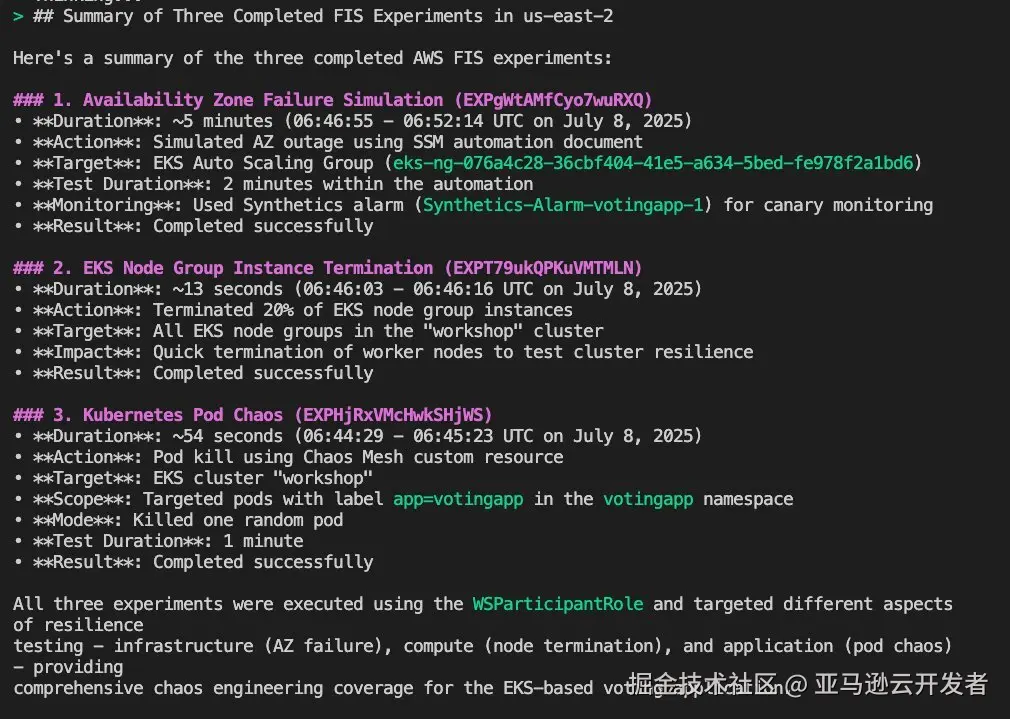
Task: Select the eks-ng-076a4c28 Auto Scaling Group name
Action: 653,163
